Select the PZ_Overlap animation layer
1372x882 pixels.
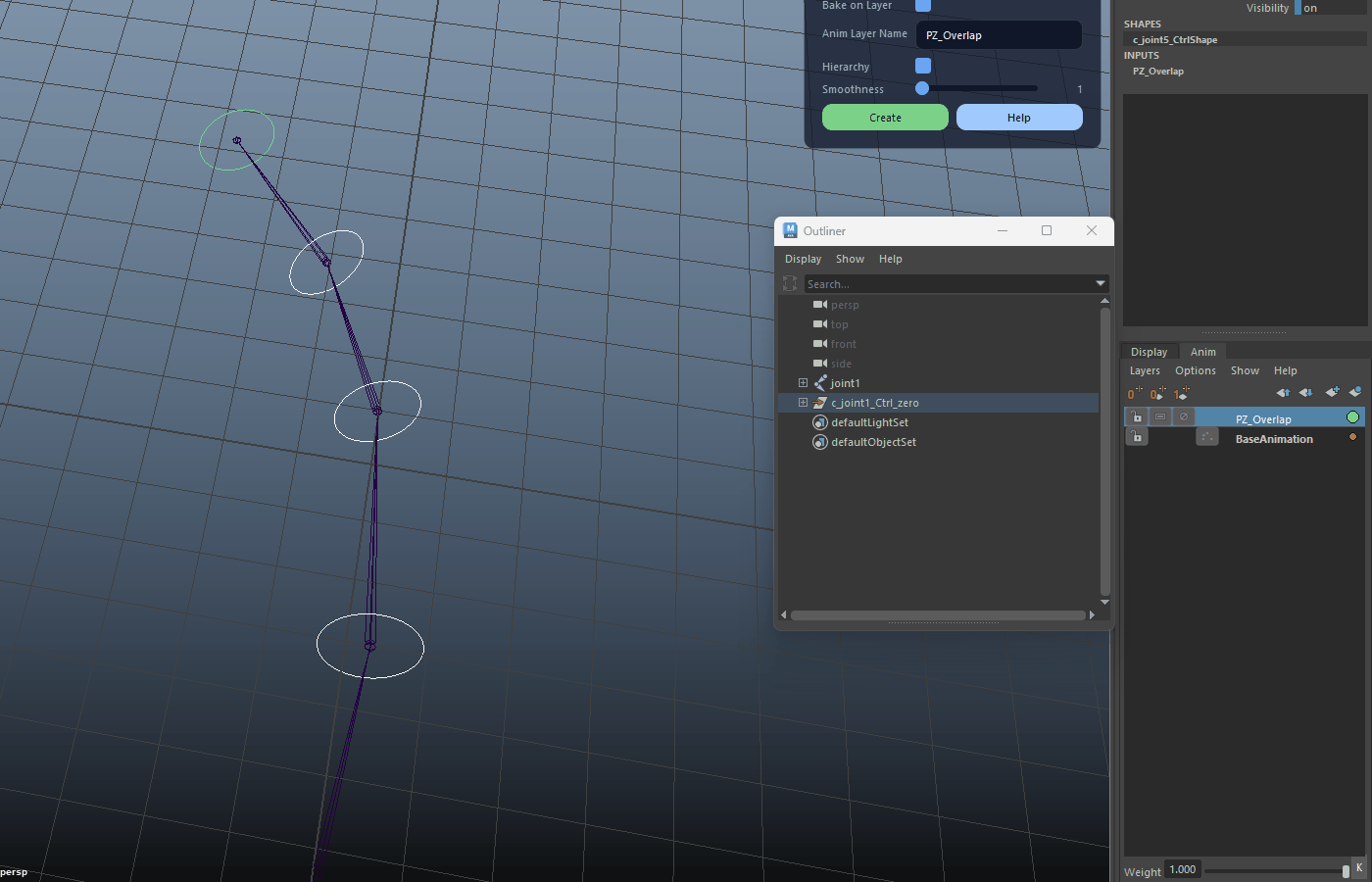[x=1263, y=418]
